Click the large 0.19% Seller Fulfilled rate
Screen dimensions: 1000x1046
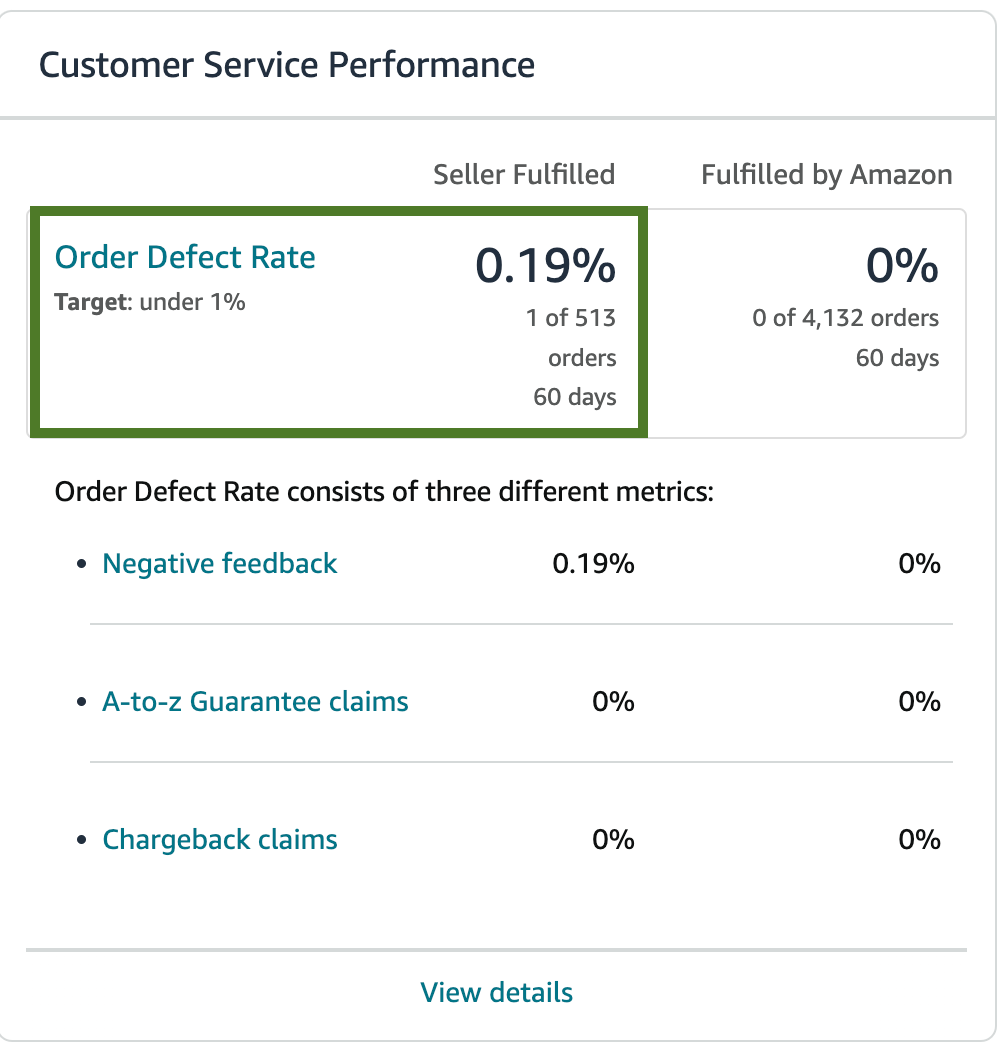pos(545,265)
